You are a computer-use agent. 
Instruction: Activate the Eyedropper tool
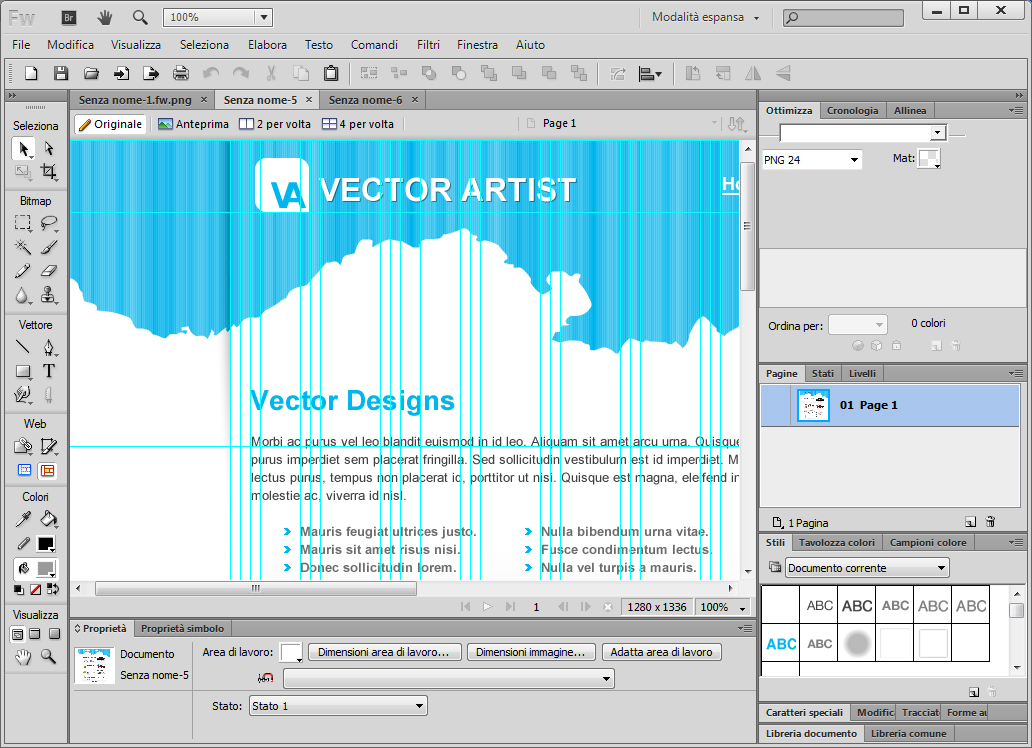(23, 519)
